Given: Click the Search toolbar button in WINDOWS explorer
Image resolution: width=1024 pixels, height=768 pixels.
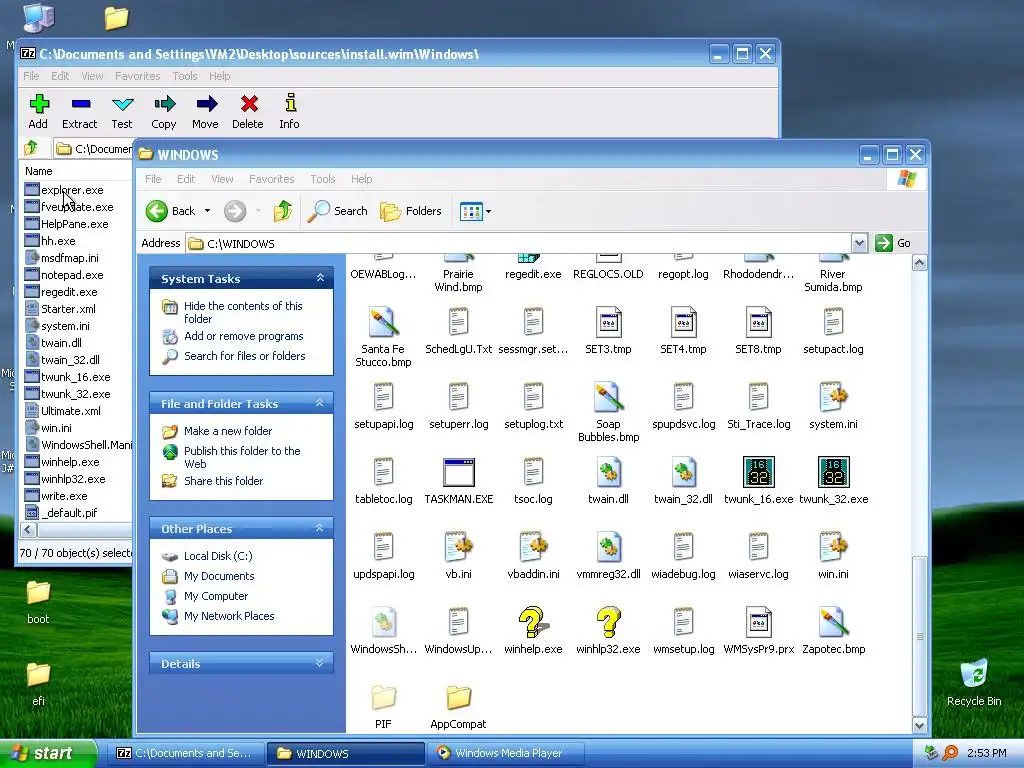Looking at the screenshot, I should [x=337, y=211].
